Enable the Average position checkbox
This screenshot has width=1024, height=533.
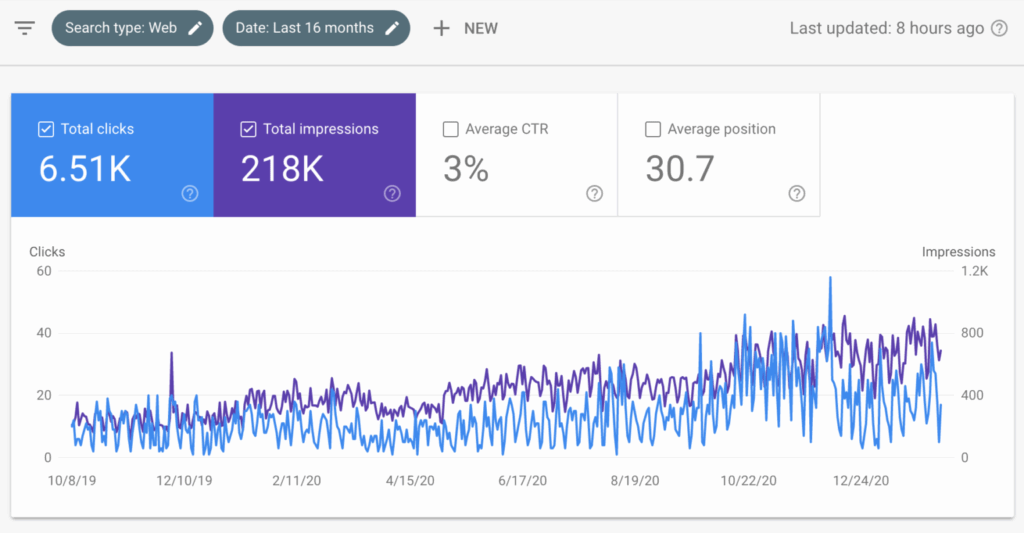click(x=653, y=129)
